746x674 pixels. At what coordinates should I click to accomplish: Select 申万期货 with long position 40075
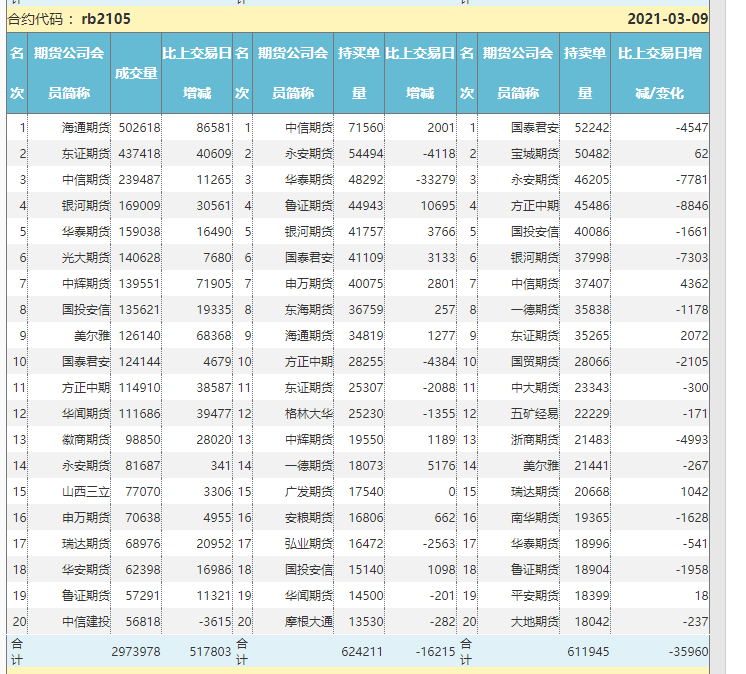(x=309, y=284)
